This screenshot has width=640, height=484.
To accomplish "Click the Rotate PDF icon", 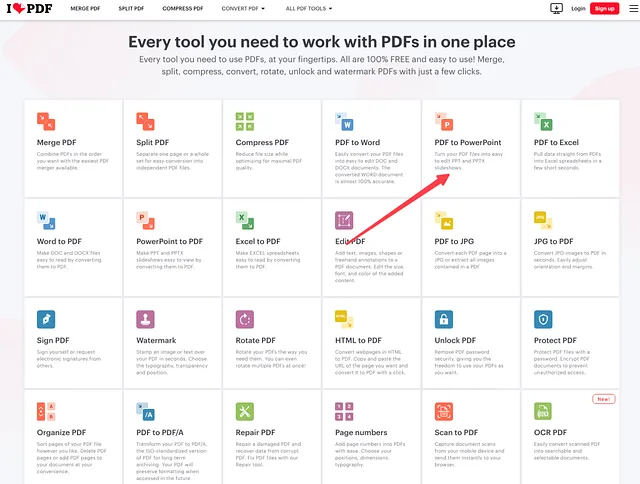I will coord(244,319).
